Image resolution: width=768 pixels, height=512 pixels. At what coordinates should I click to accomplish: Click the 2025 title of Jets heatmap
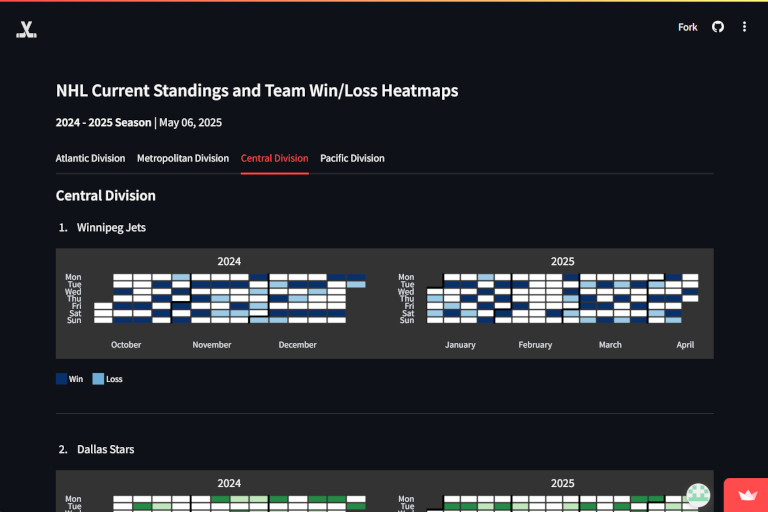click(x=562, y=261)
